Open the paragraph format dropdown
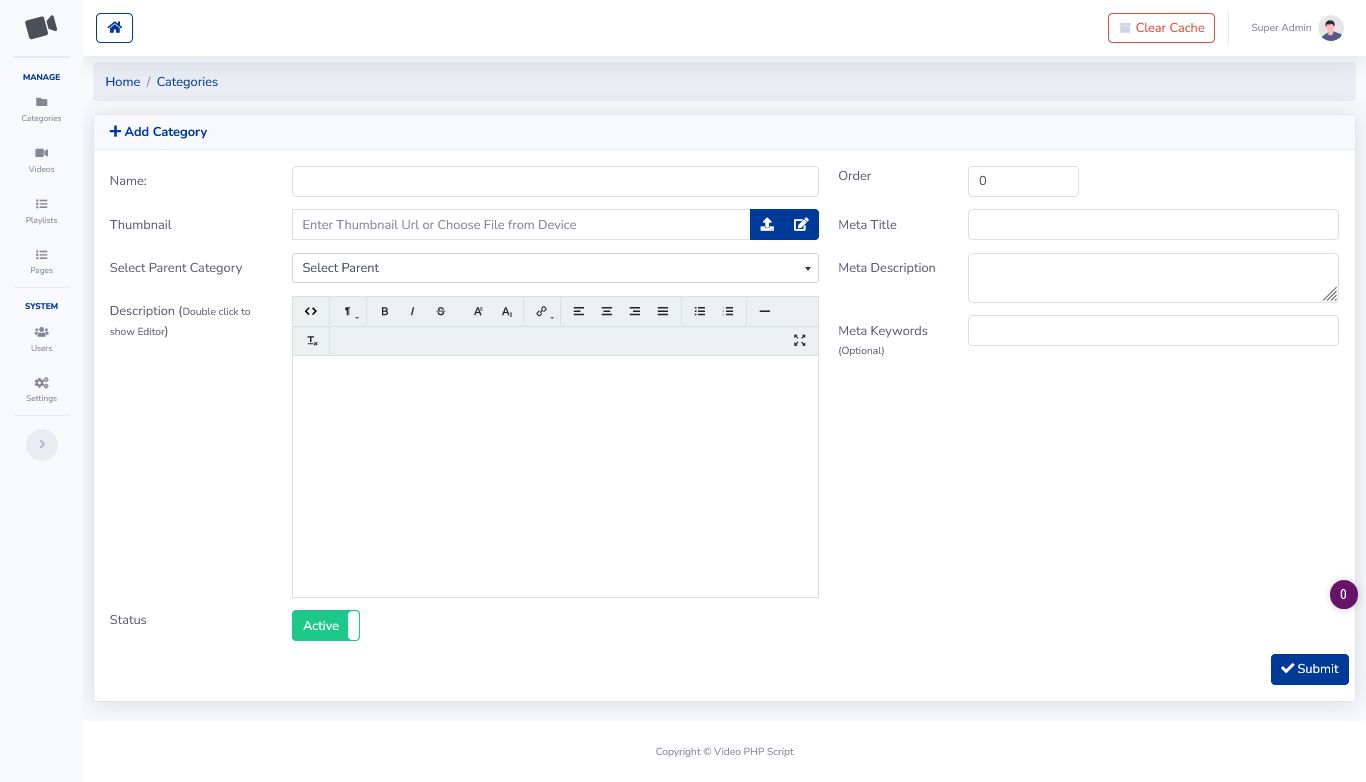Screen dimensions: 1366x782 click(348, 312)
